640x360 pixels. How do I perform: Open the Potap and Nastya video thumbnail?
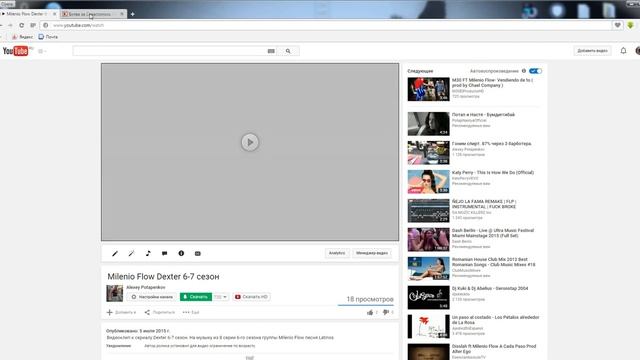point(428,124)
